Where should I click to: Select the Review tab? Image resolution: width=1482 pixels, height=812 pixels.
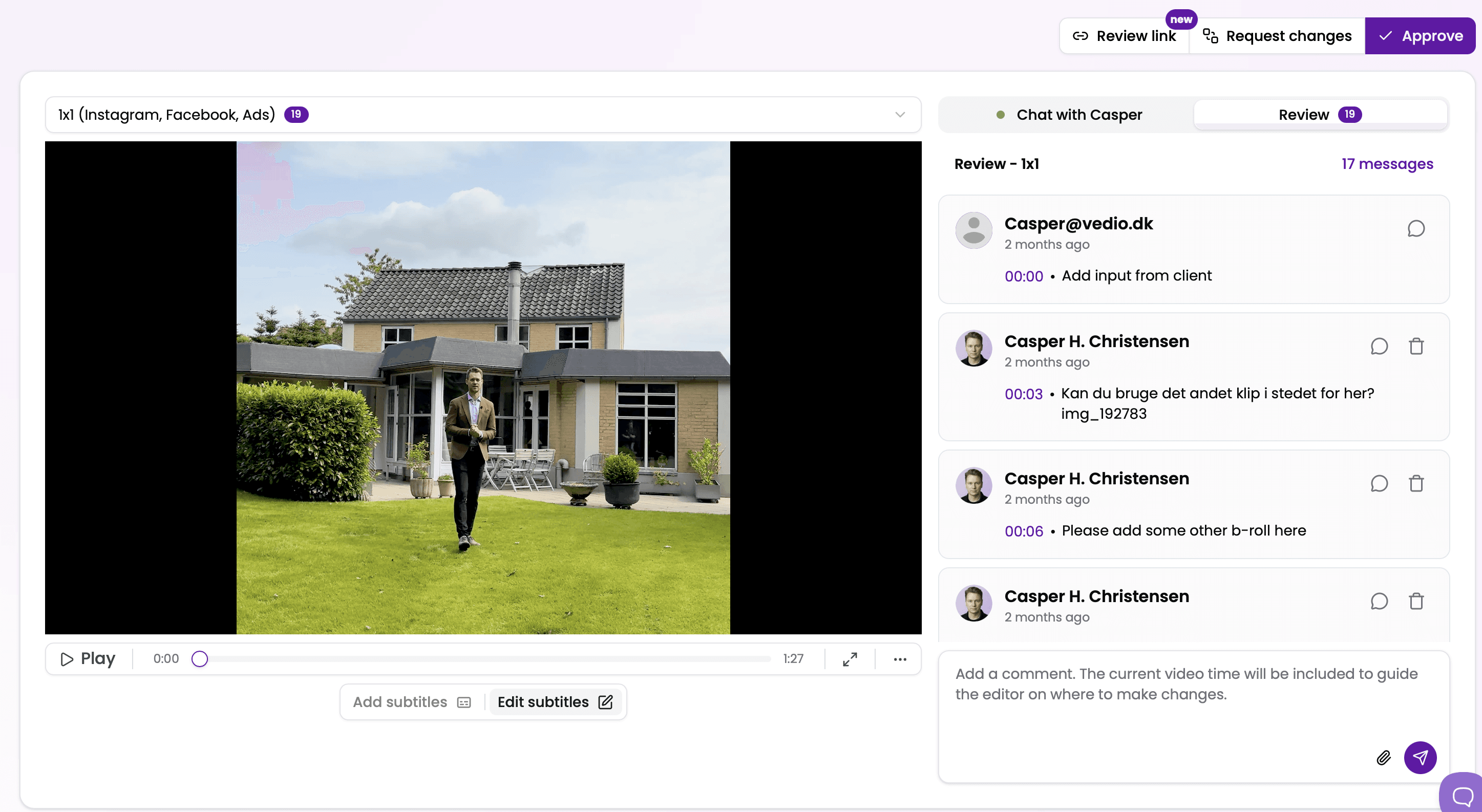coord(1319,115)
